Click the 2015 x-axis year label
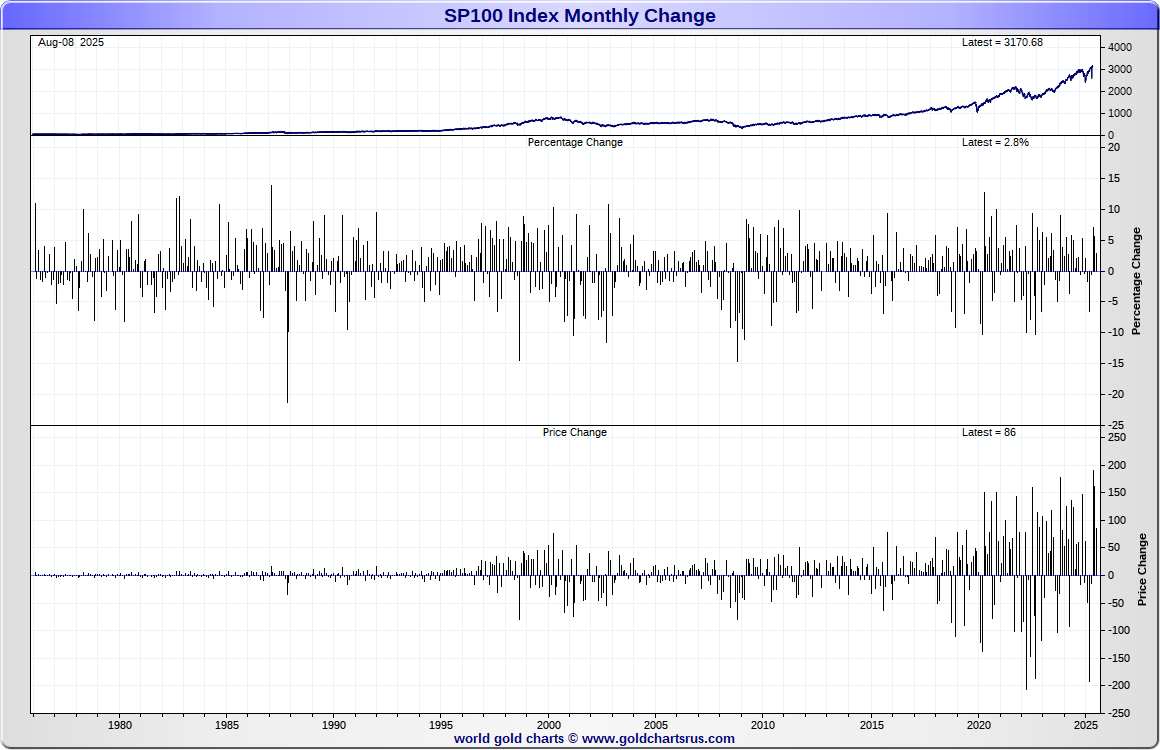1160x750 pixels. (871, 725)
